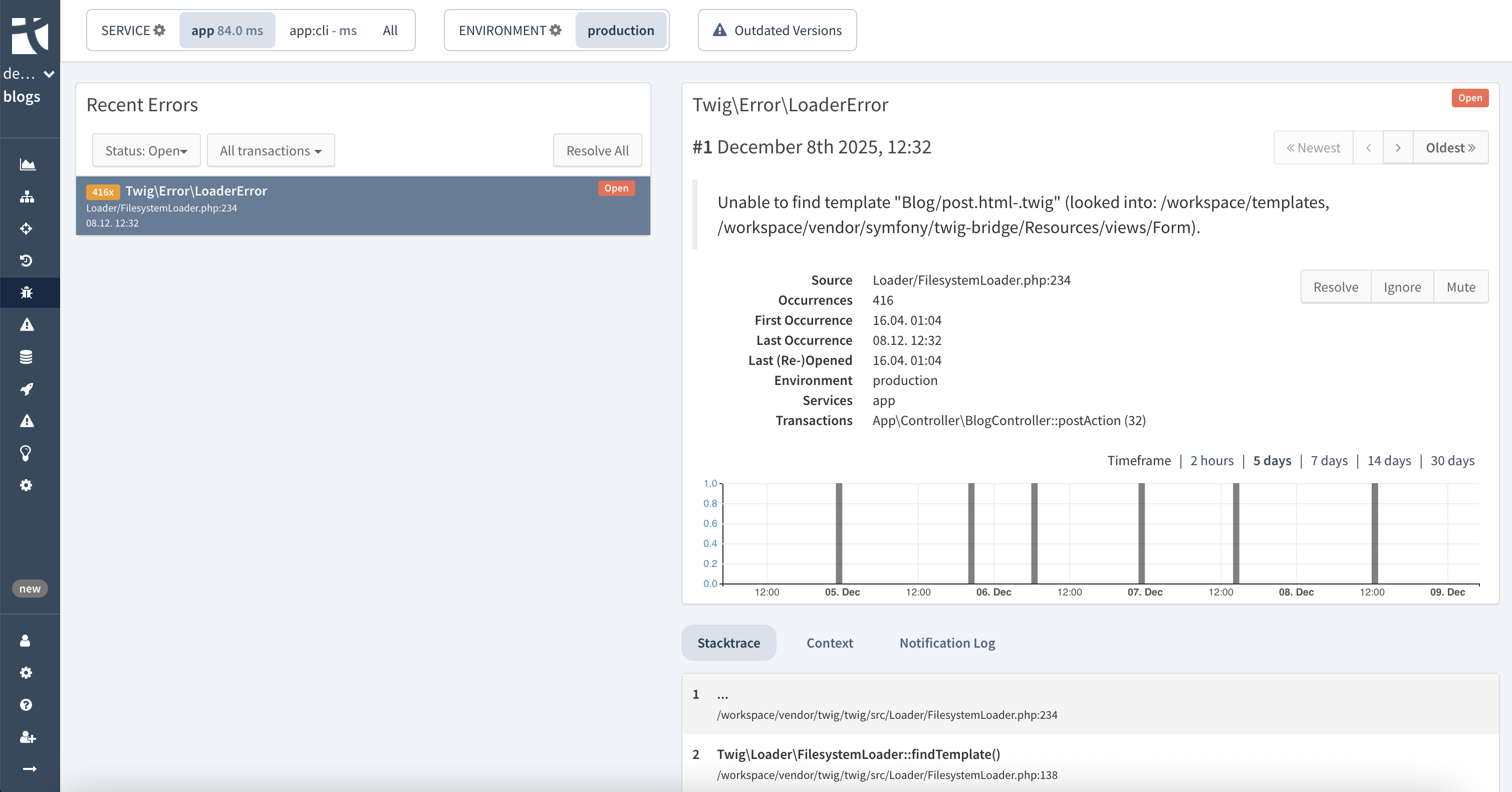Click the area chart monitoring sidebar icon

(27, 164)
